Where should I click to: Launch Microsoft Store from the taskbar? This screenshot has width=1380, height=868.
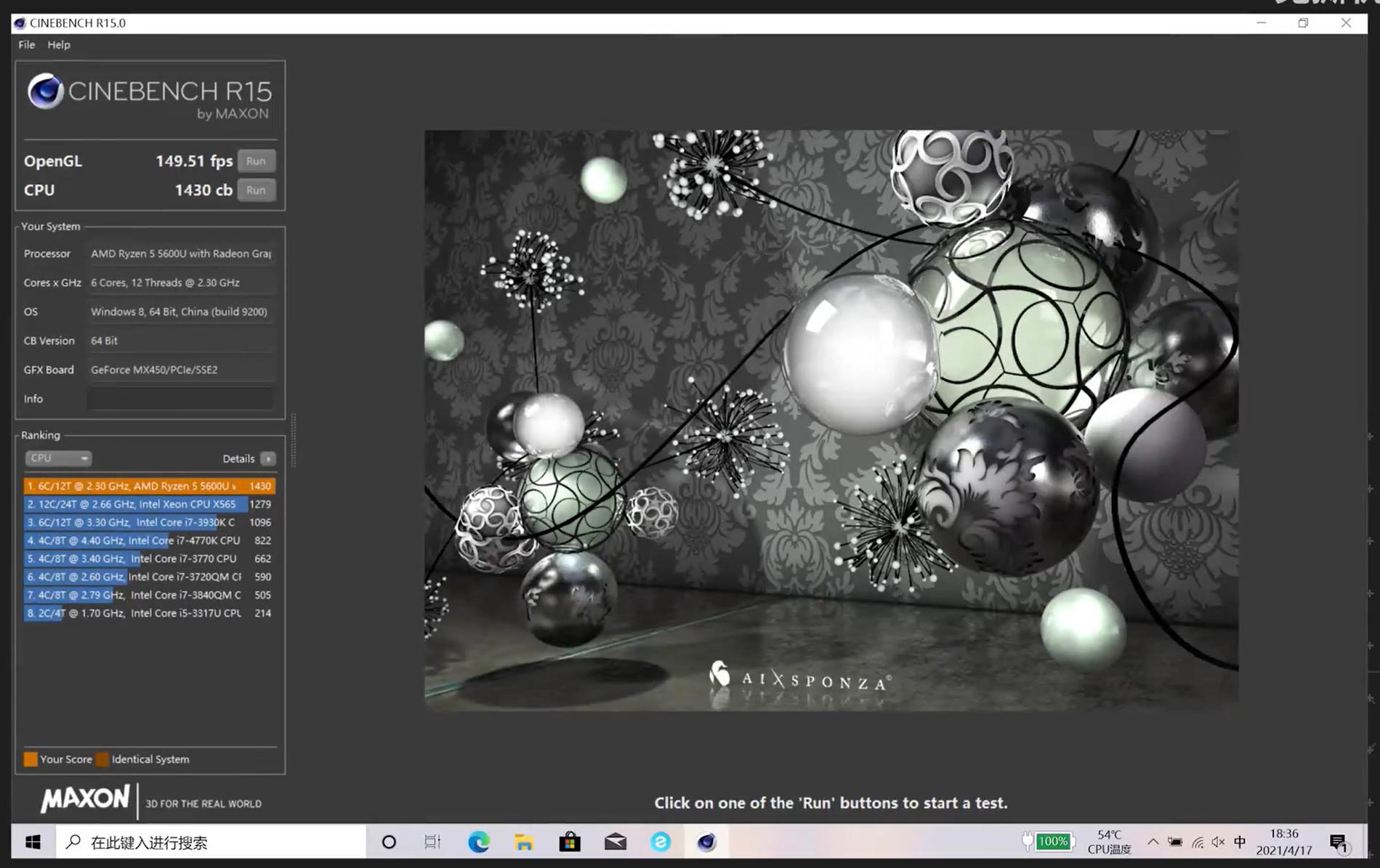pos(570,842)
